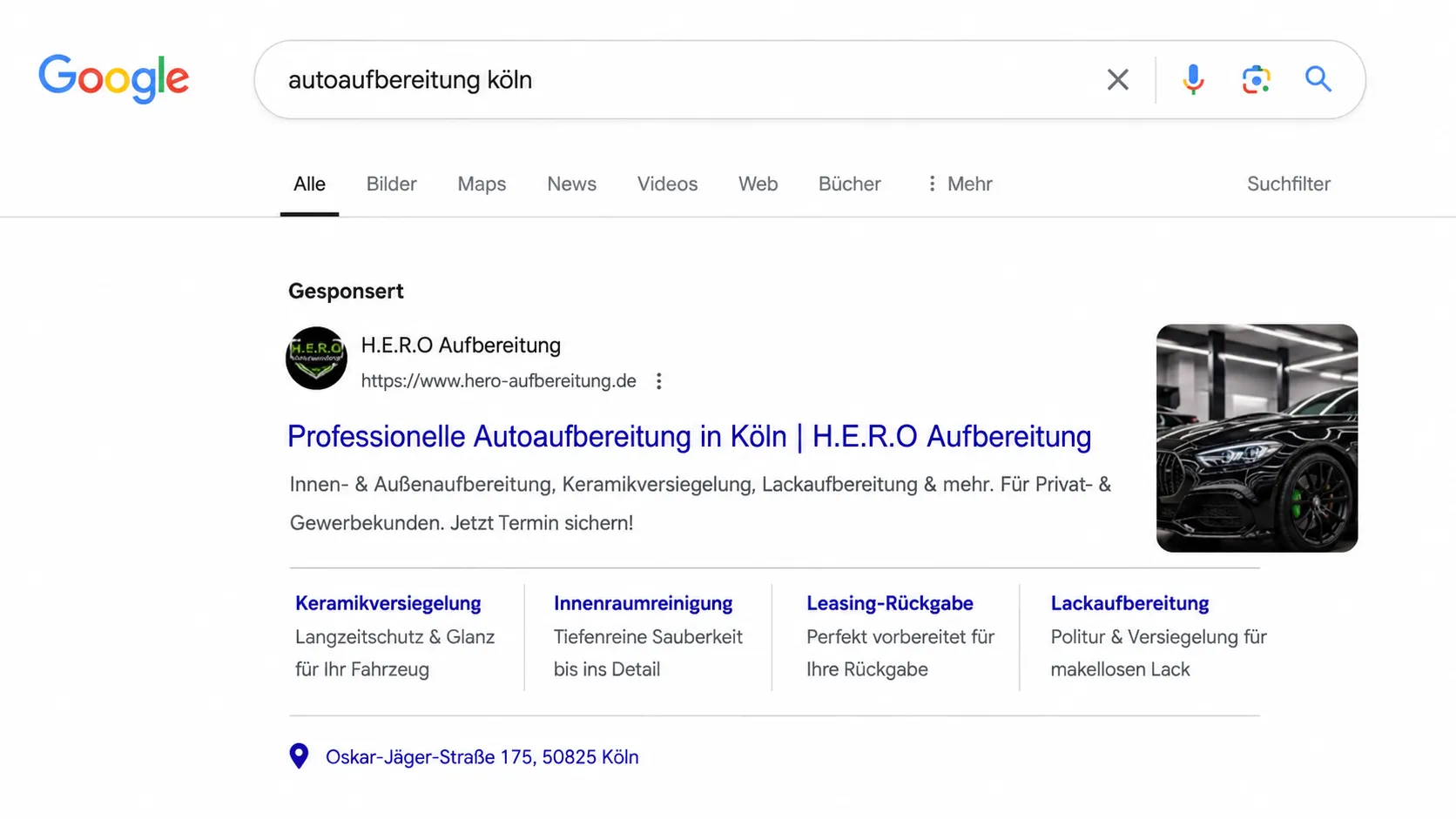The width and height of the screenshot is (1456, 819).
Task: Click the black car ad thumbnail
Action: point(1257,438)
